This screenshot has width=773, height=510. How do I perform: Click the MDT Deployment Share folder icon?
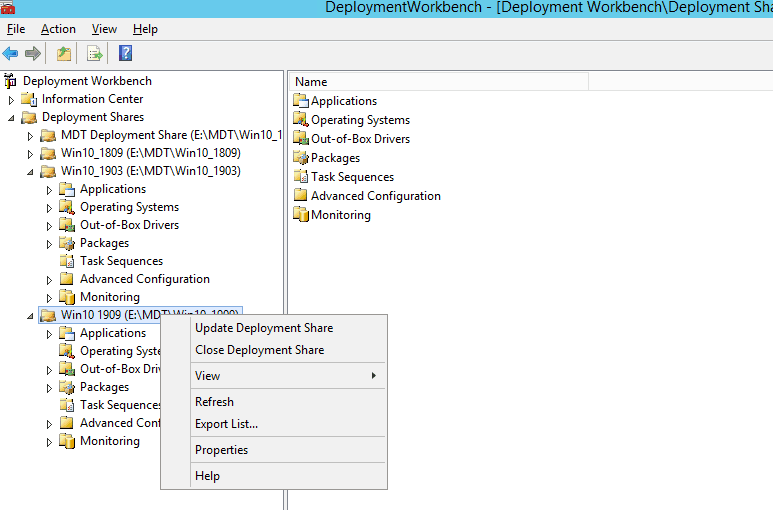click(48, 135)
